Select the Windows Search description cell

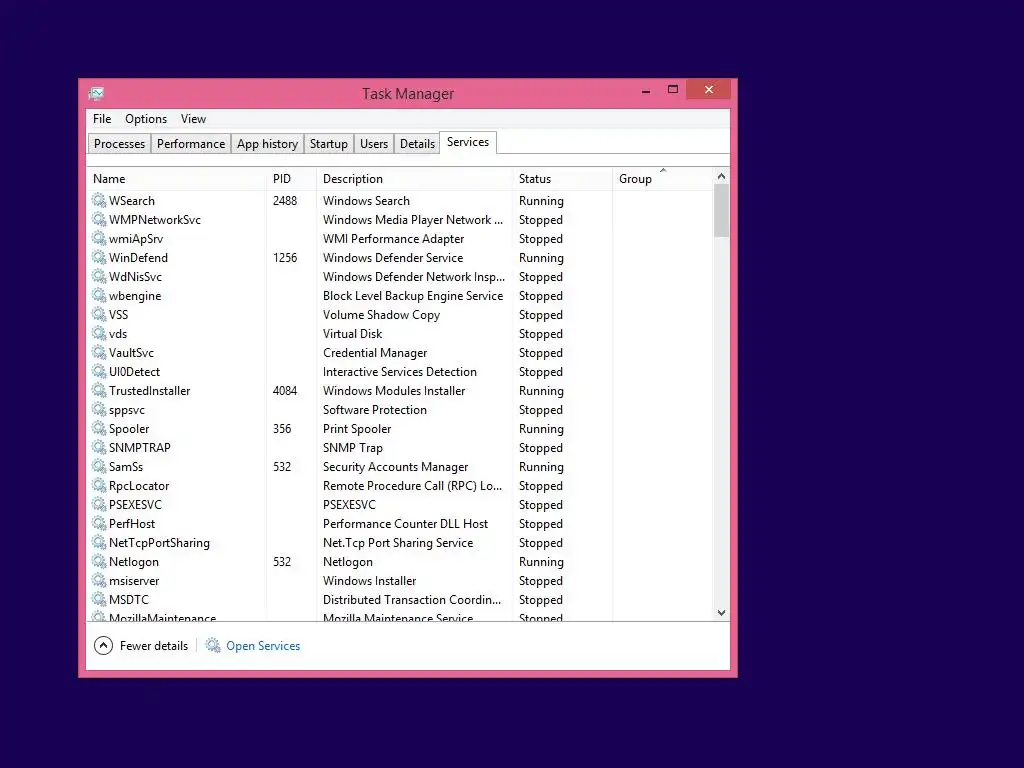click(366, 200)
